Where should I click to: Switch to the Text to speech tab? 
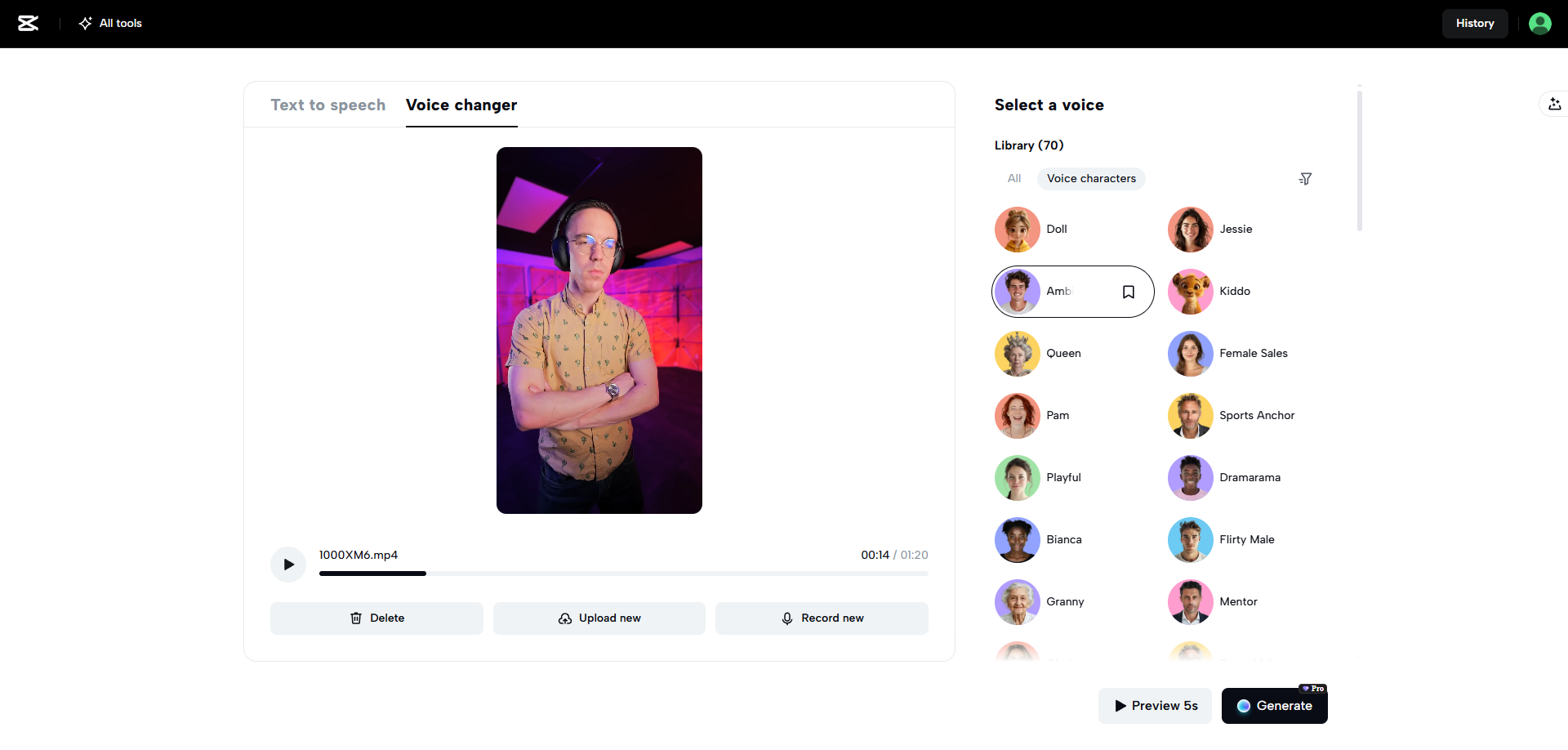[327, 105]
